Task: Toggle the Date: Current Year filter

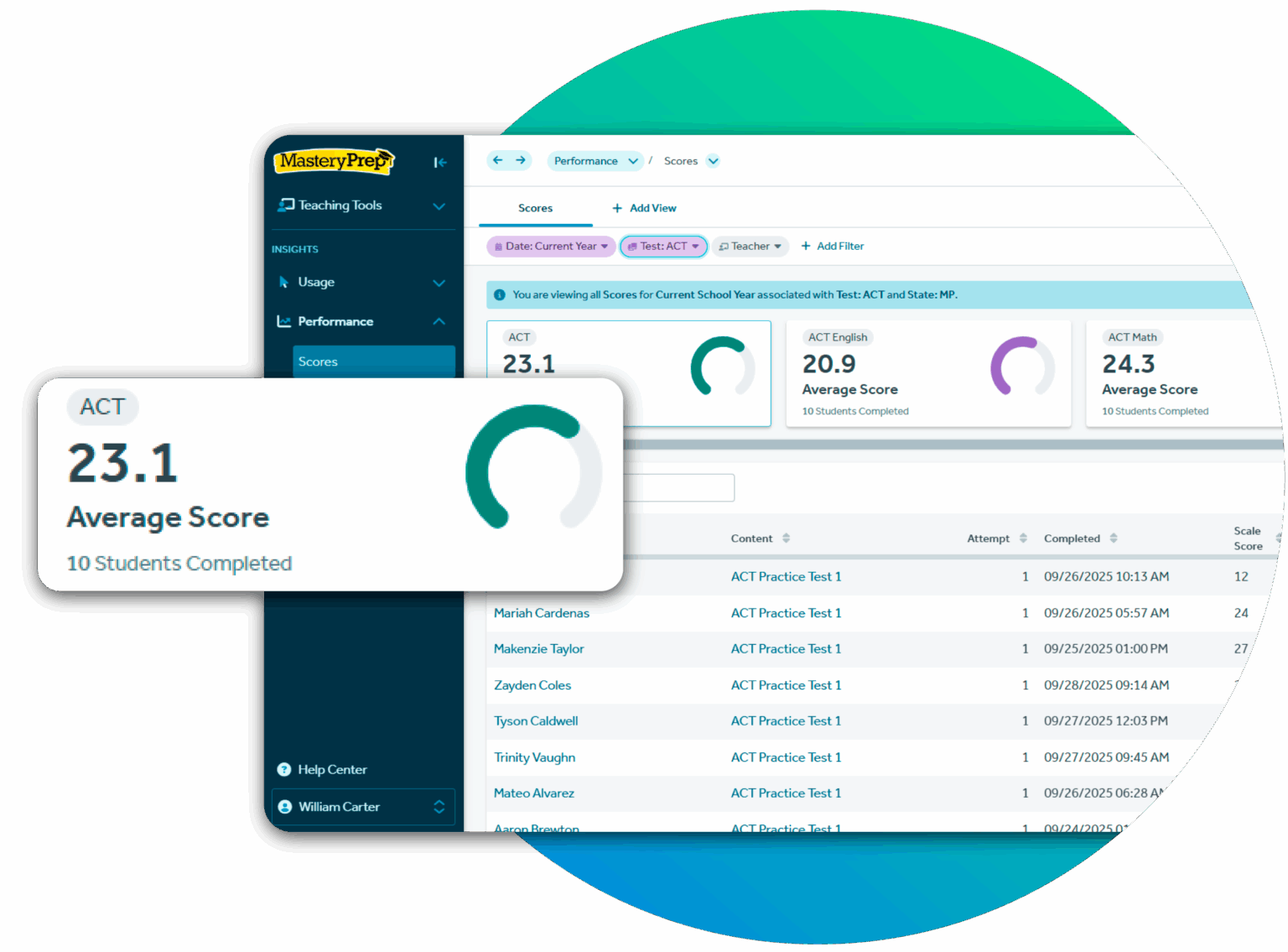Action: pos(550,246)
